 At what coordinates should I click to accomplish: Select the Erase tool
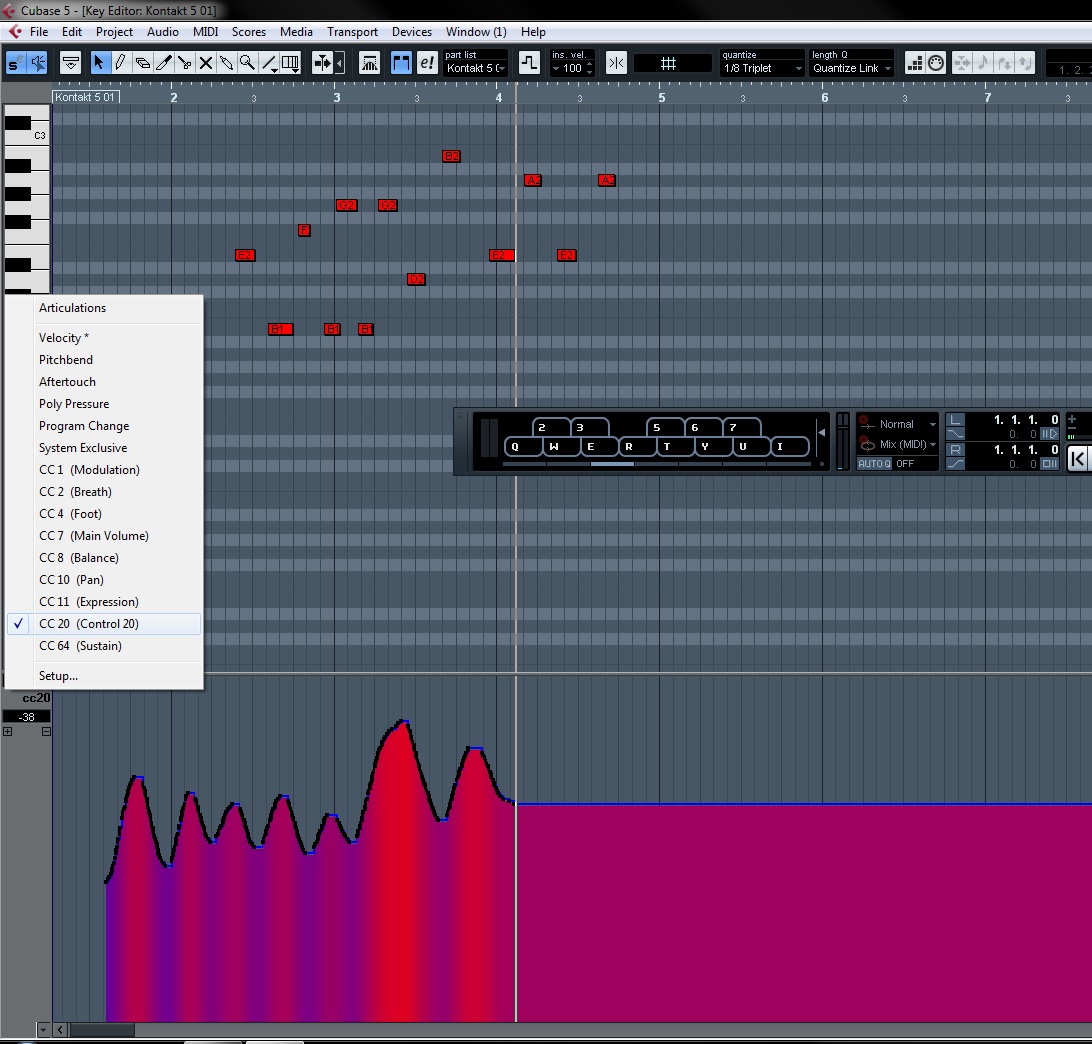click(142, 63)
